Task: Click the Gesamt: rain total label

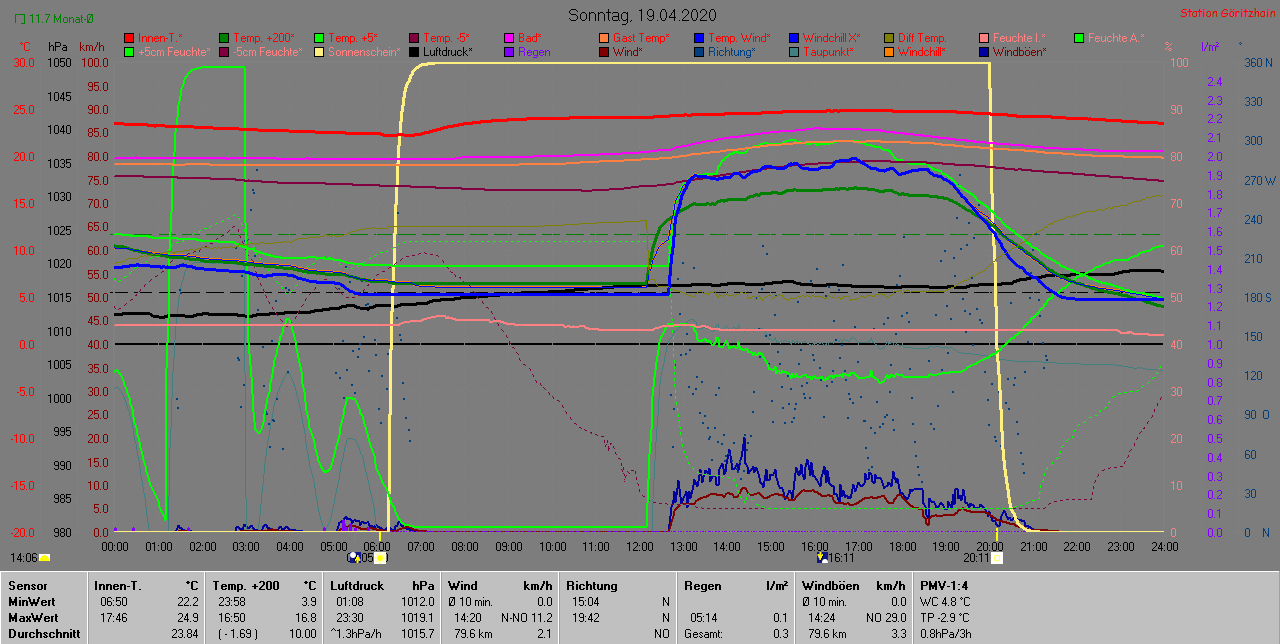Action: tap(705, 633)
